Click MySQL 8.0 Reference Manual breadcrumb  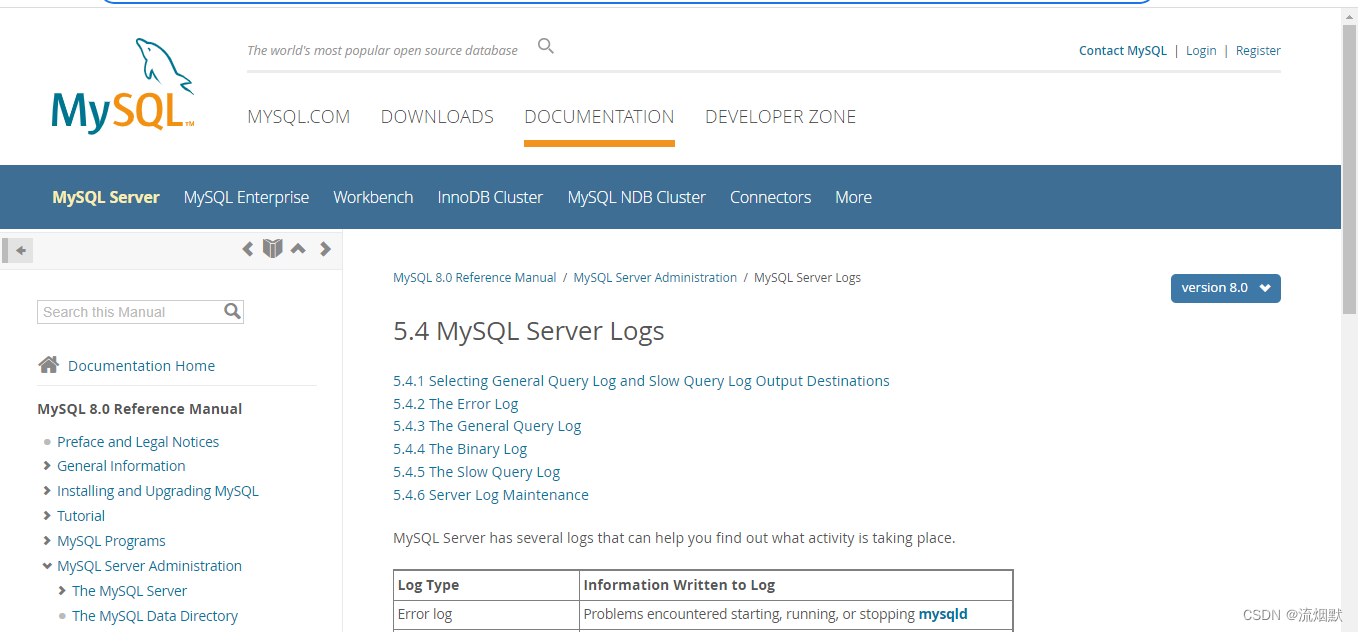click(x=474, y=278)
